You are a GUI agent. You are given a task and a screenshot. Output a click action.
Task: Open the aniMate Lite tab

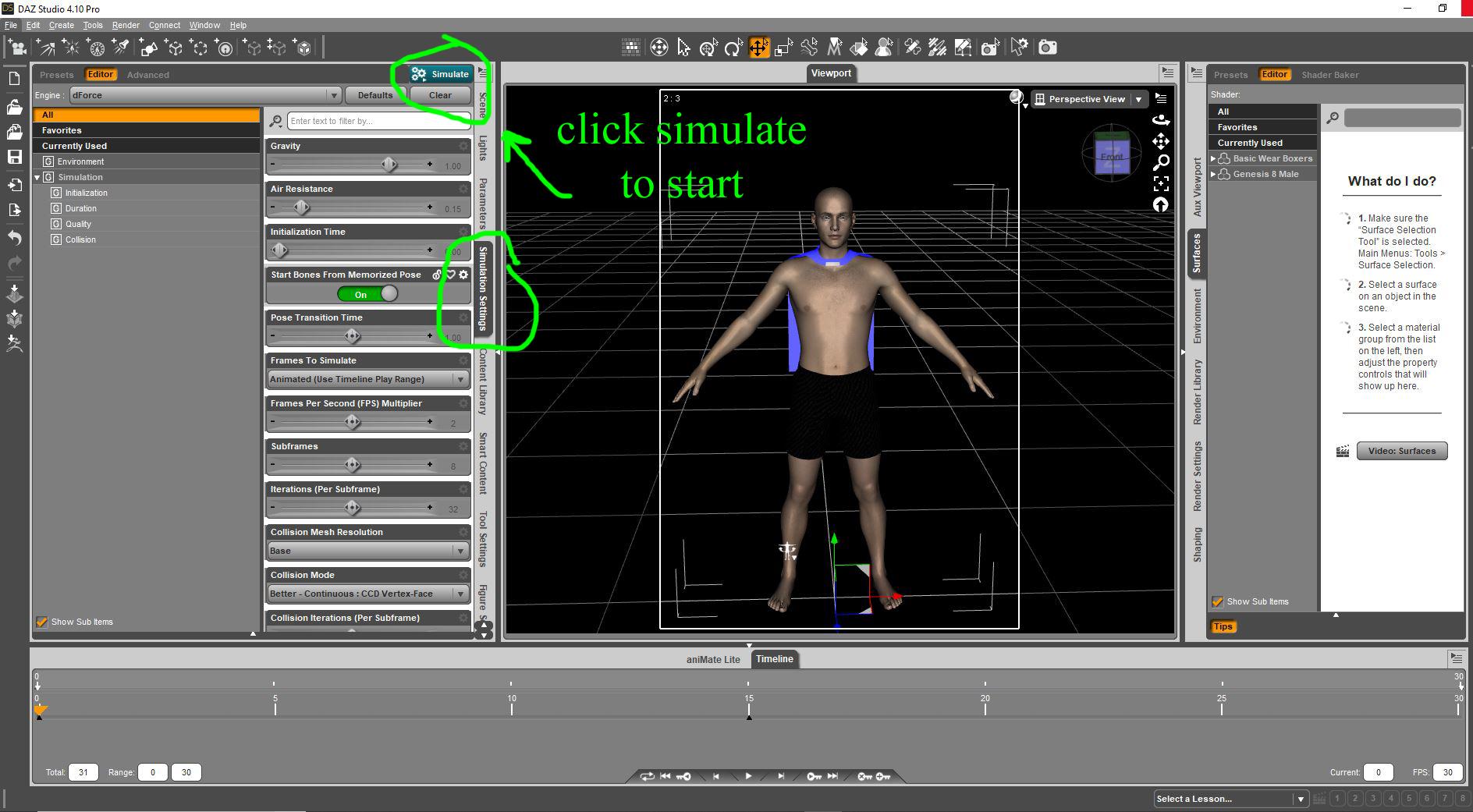[713, 659]
